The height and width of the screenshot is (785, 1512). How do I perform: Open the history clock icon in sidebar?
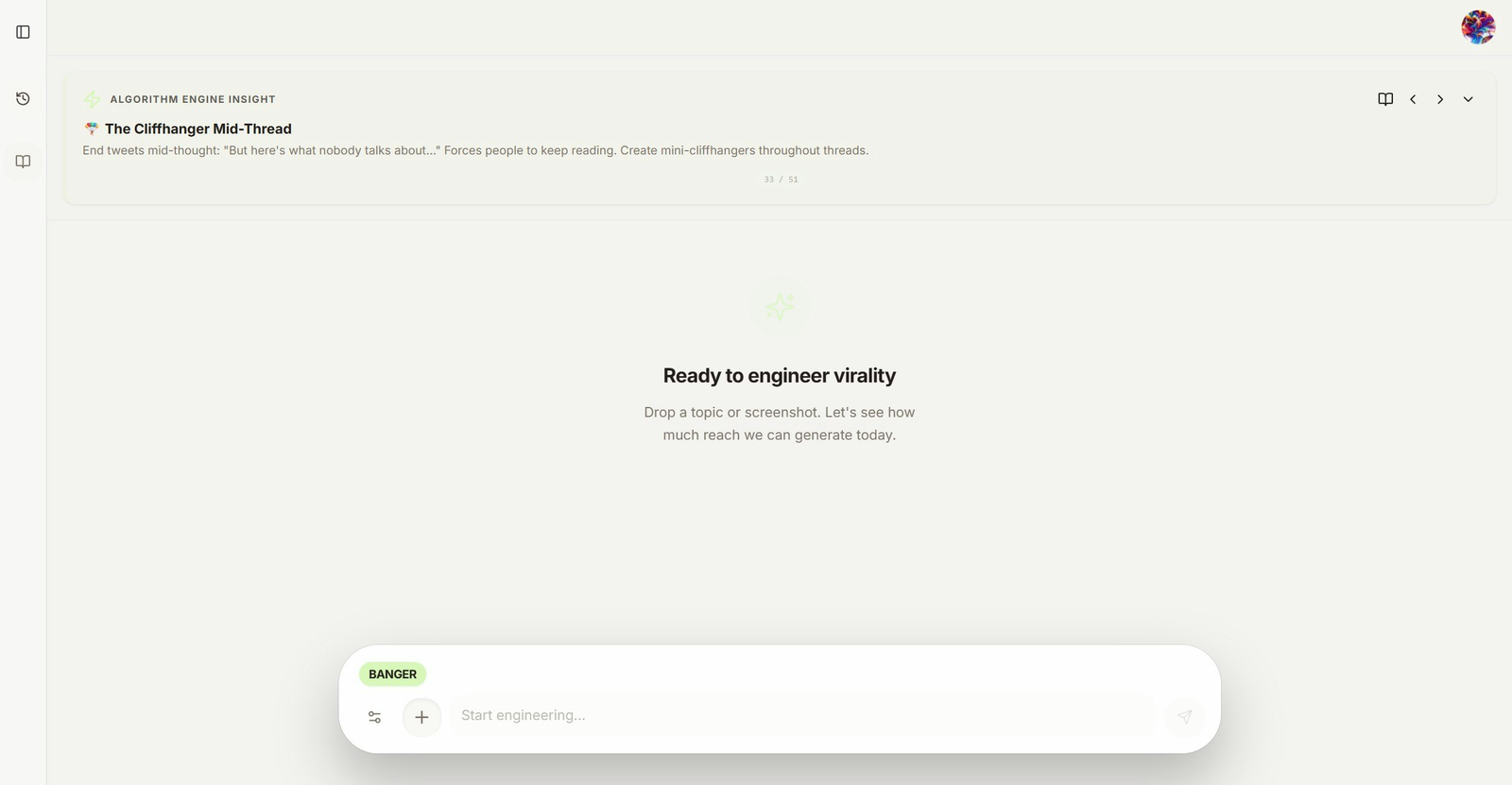(x=23, y=99)
